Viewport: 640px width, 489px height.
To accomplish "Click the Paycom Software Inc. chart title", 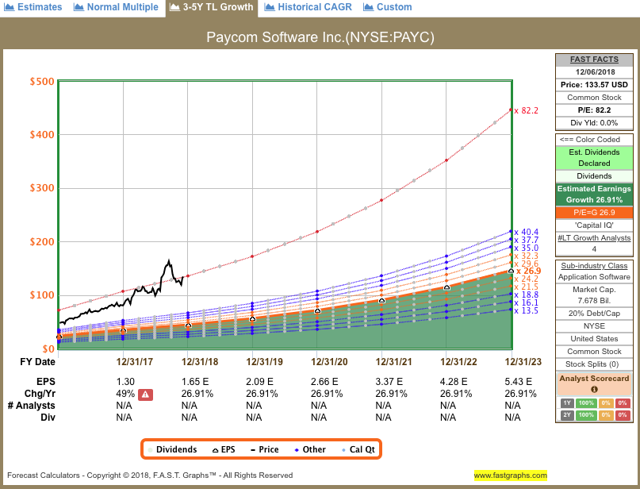I will [320, 37].
